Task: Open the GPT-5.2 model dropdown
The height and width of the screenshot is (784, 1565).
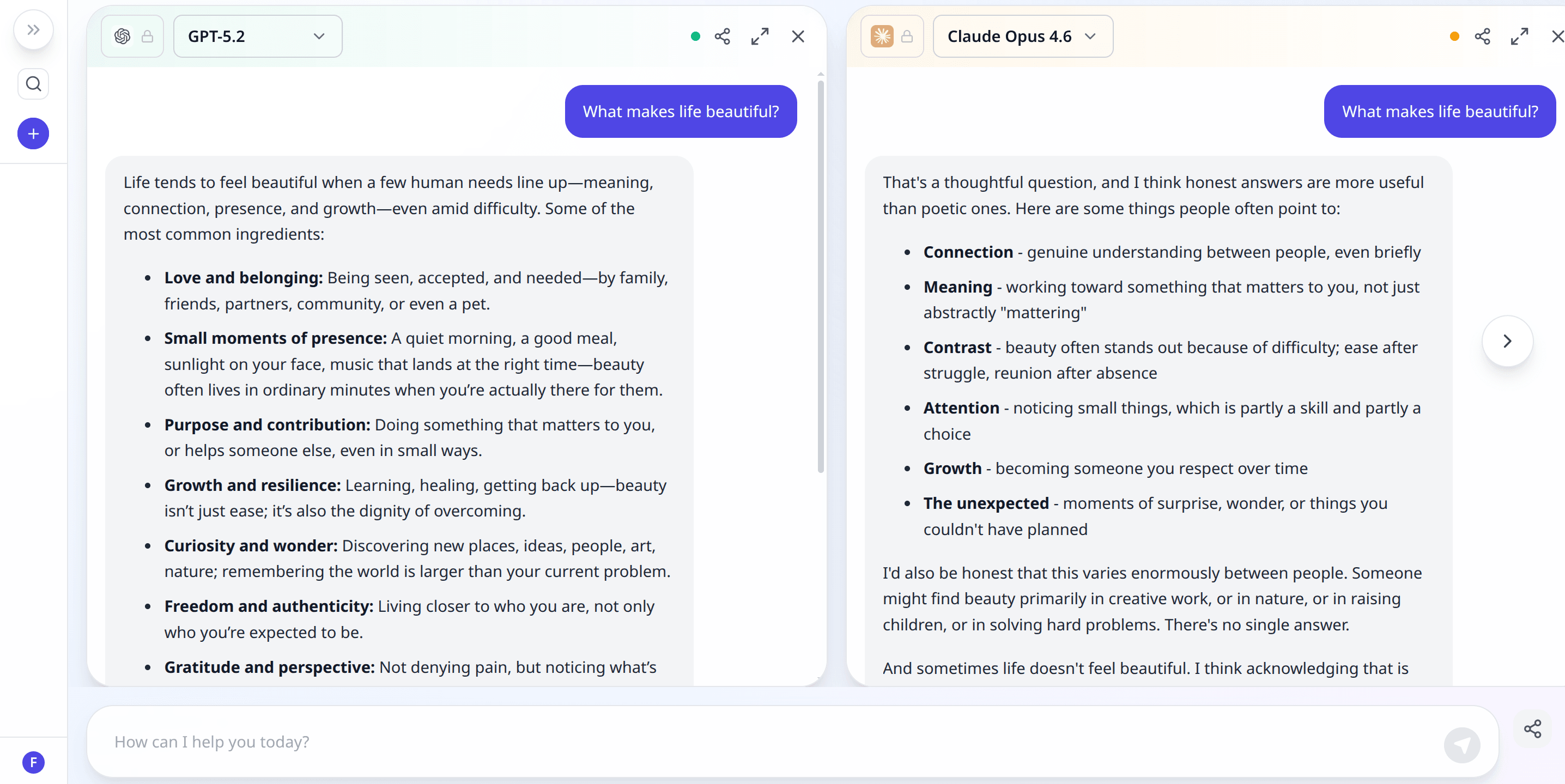Action: point(258,37)
